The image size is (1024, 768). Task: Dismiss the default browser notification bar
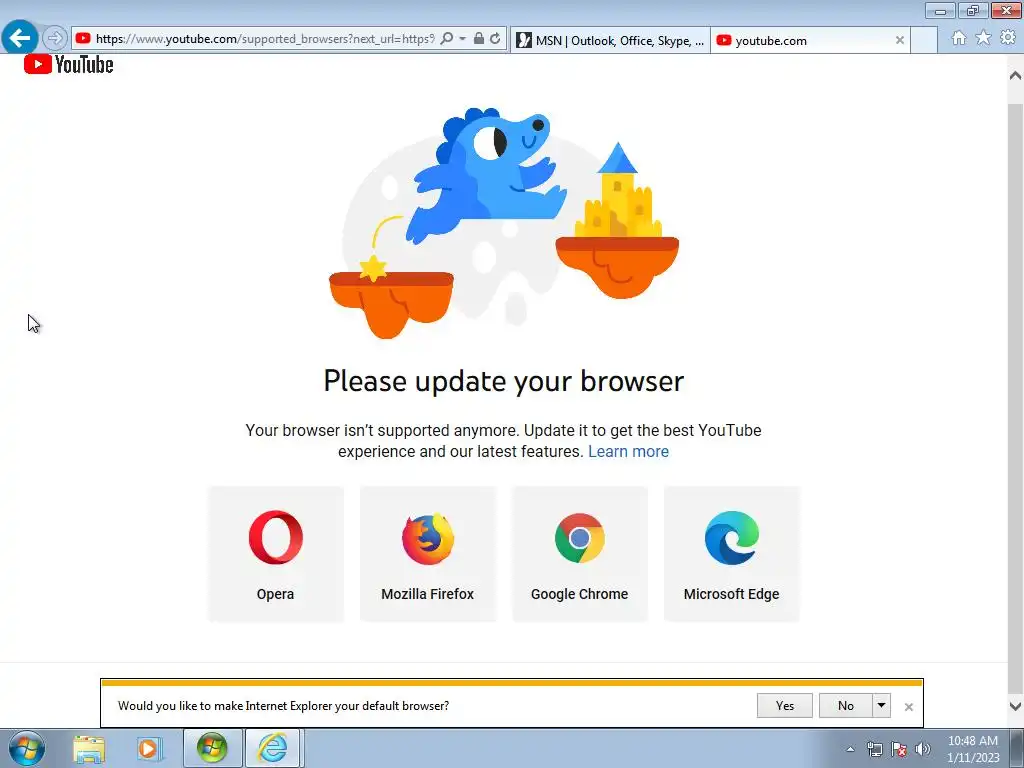908,707
